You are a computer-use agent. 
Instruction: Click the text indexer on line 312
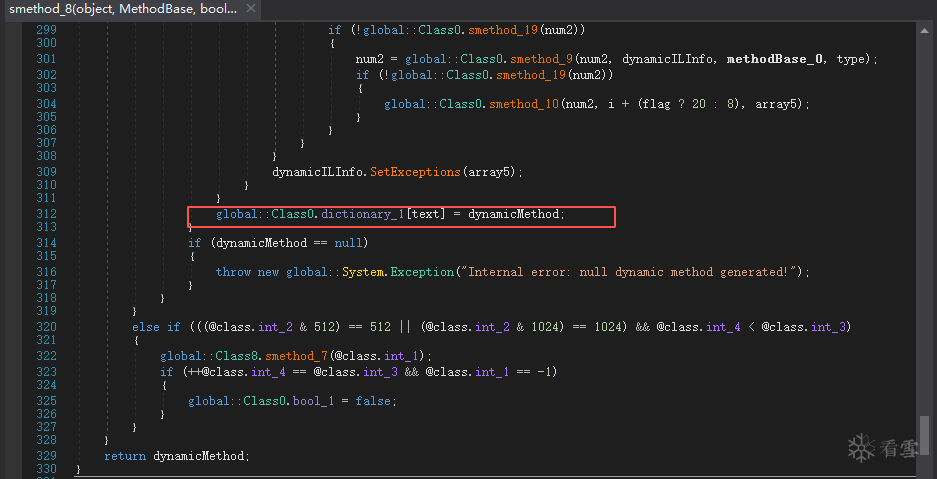click(x=425, y=214)
